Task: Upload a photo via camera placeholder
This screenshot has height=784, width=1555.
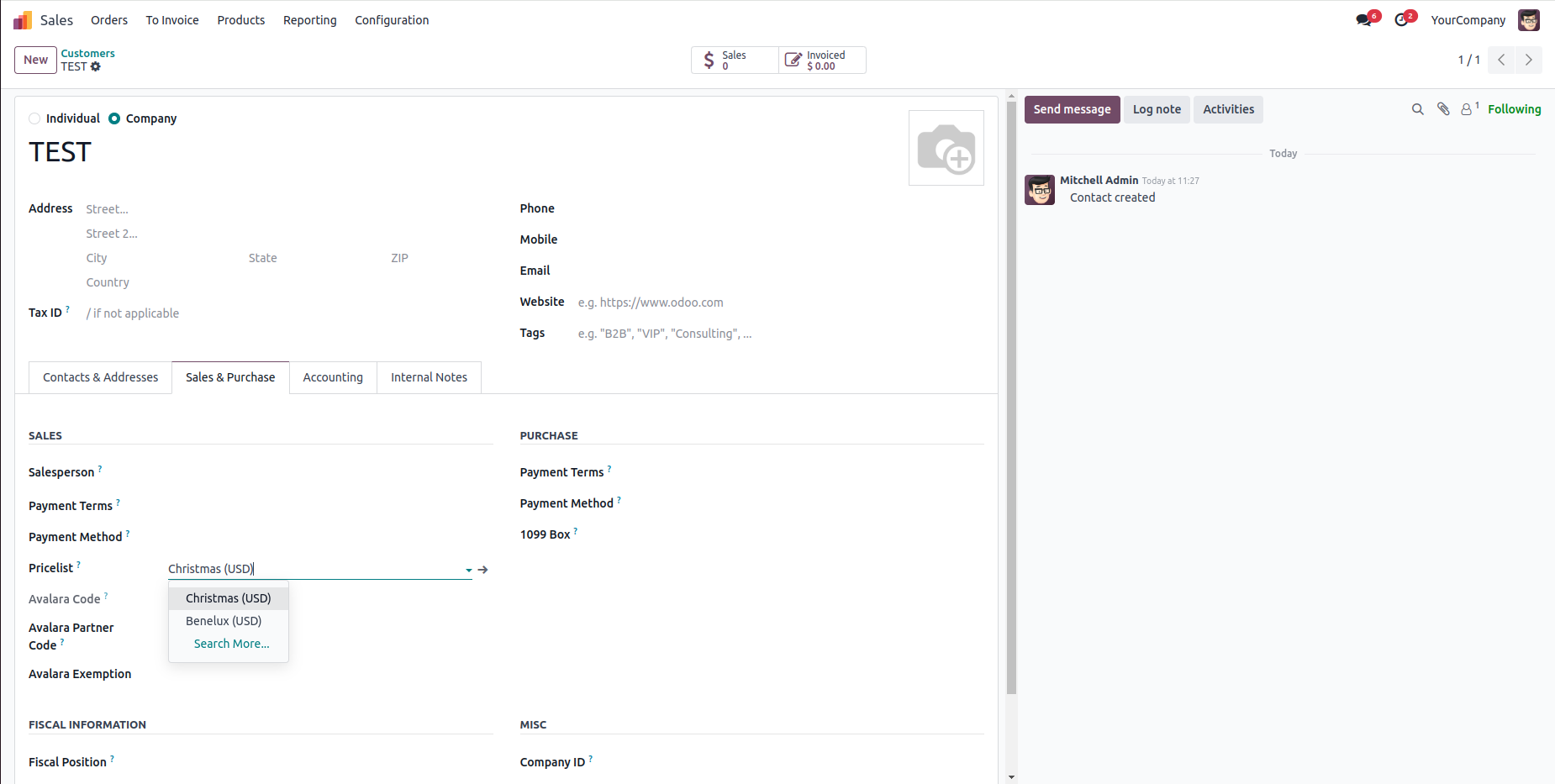Action: pyautogui.click(x=946, y=148)
